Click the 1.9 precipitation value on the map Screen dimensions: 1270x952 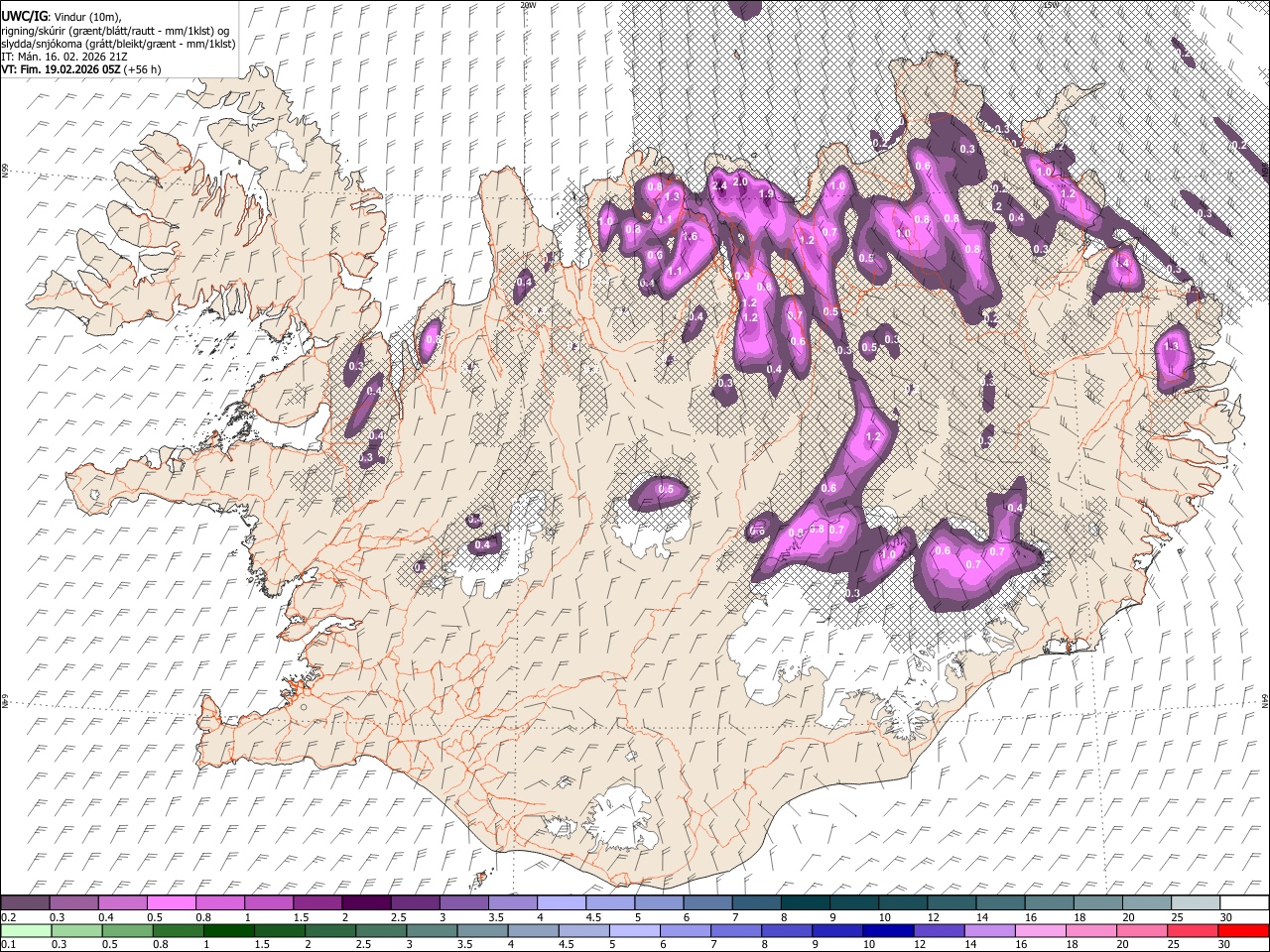tap(766, 194)
